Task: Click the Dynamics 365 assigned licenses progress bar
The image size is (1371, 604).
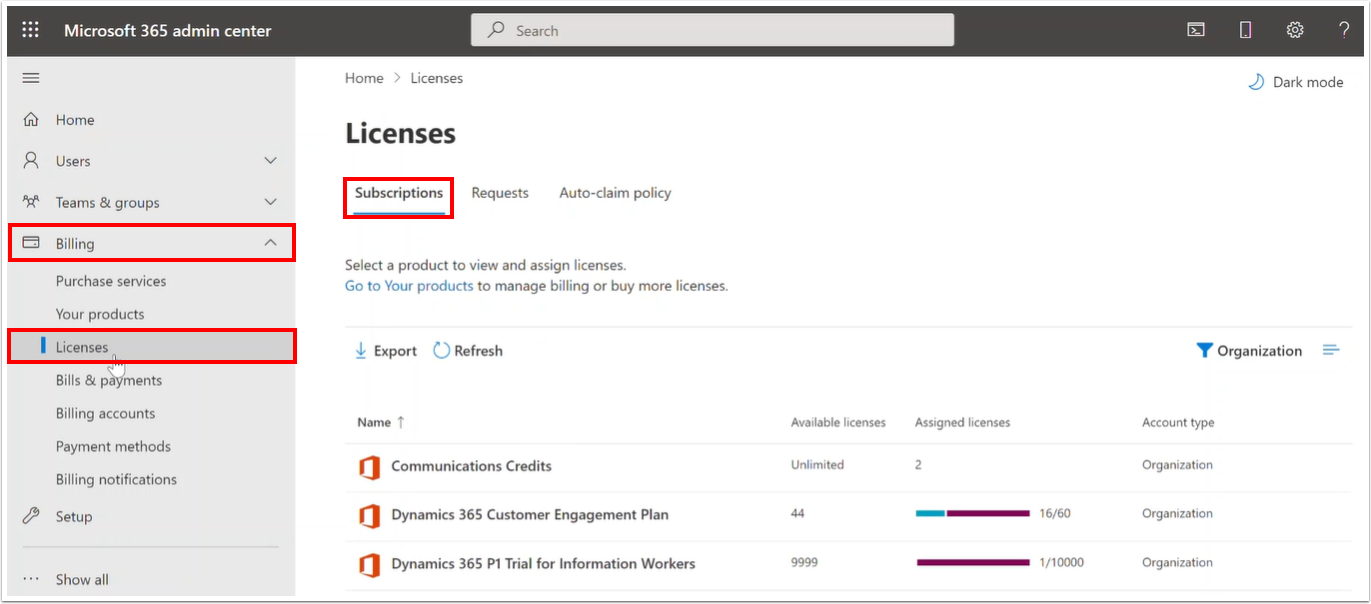Action: click(x=972, y=512)
